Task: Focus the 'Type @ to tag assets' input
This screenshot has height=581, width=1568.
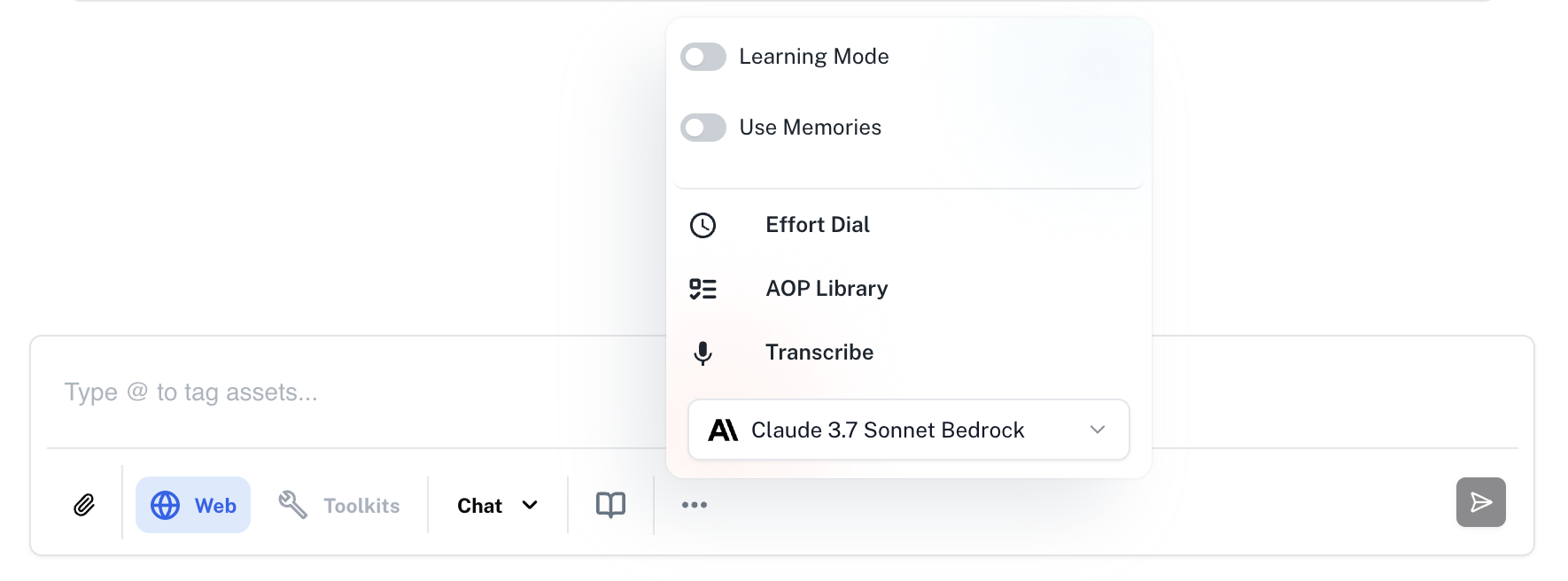Action: (x=354, y=392)
